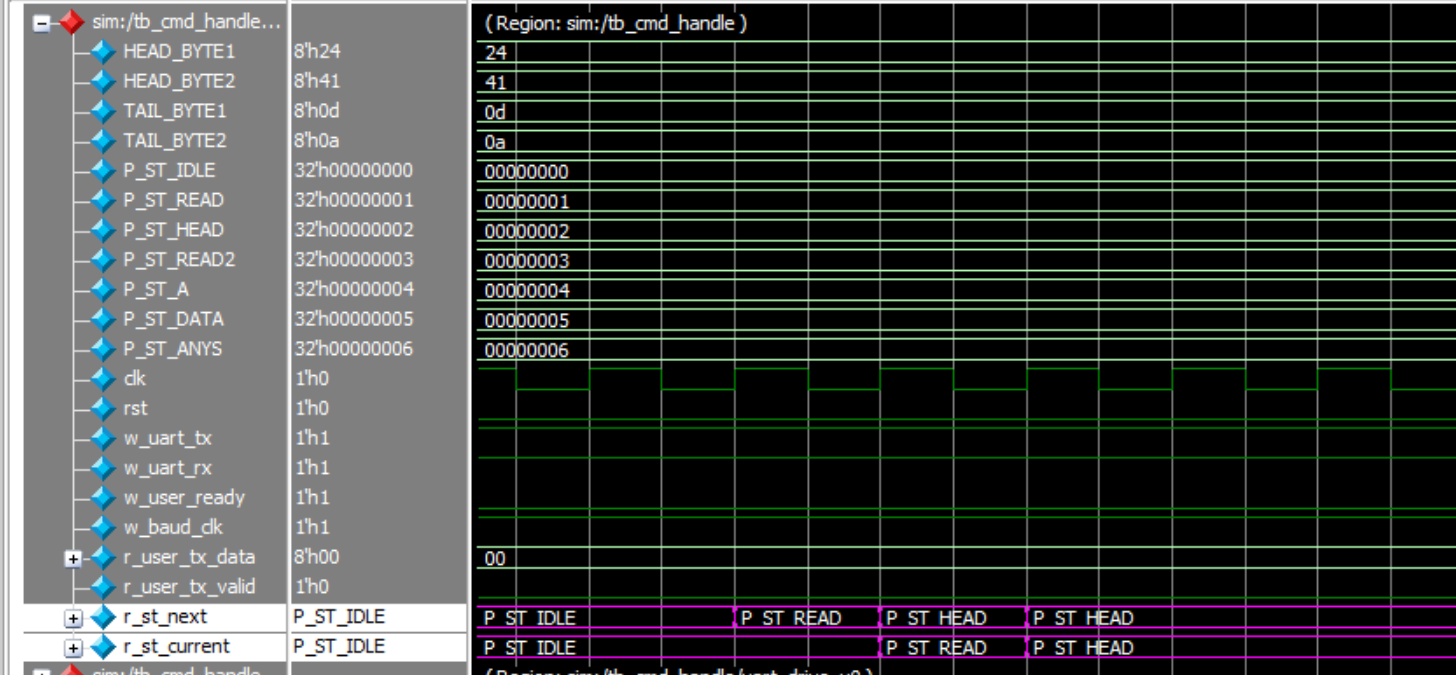Select the w_user_ready signal name
The height and width of the screenshot is (675, 1456).
184,497
